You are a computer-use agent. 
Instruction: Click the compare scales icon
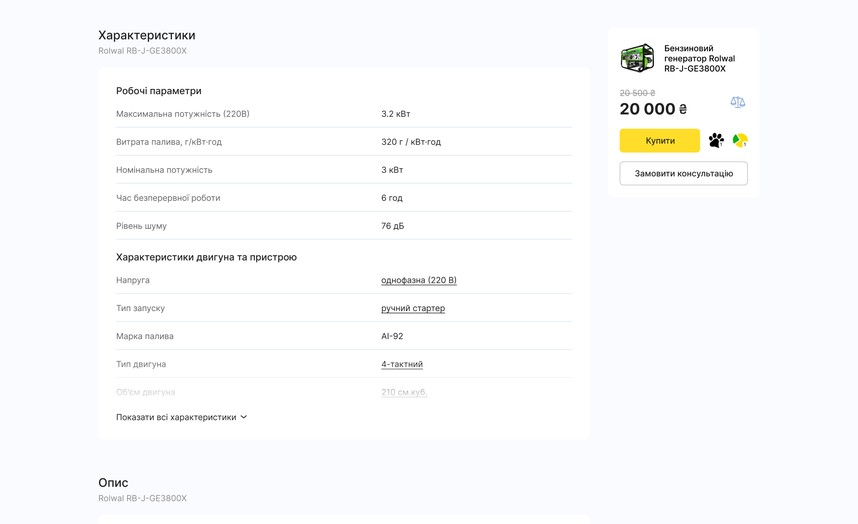point(738,102)
